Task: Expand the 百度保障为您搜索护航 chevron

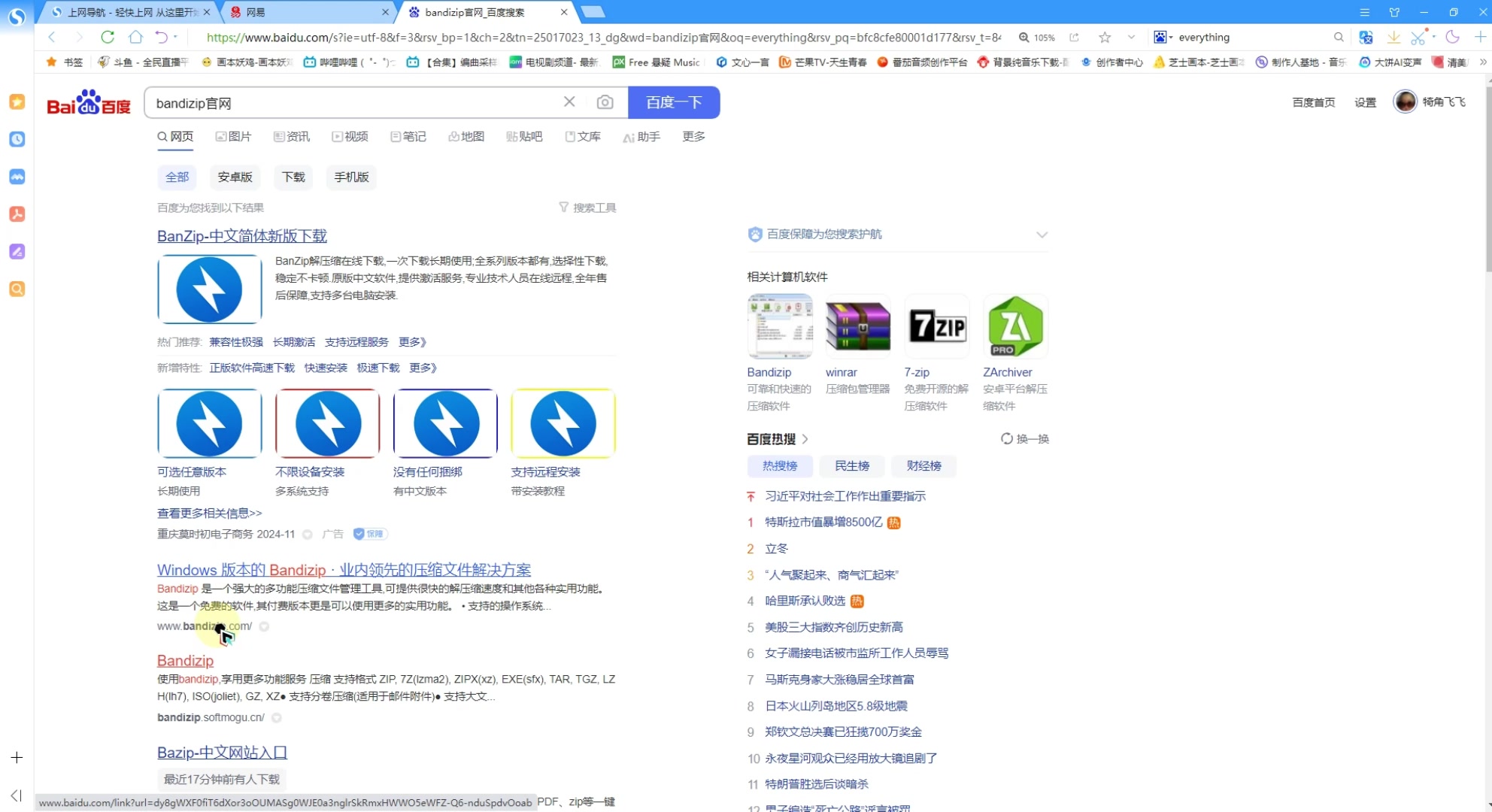Action: pyautogui.click(x=1042, y=235)
